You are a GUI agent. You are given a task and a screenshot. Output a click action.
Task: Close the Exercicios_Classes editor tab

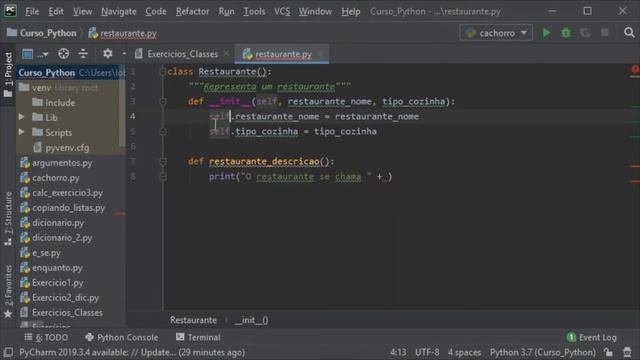(226, 54)
